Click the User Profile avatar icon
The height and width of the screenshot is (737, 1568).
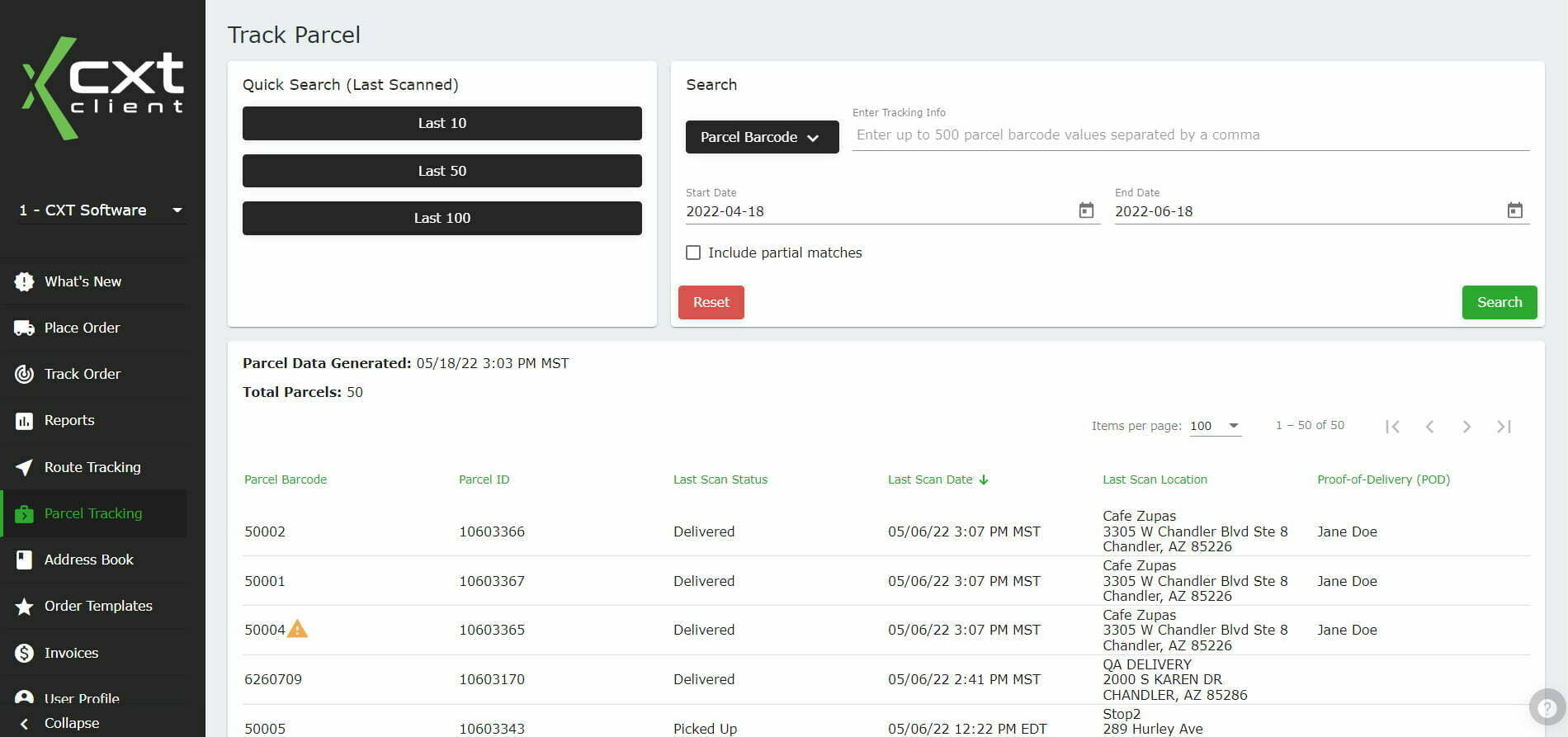[x=24, y=697]
